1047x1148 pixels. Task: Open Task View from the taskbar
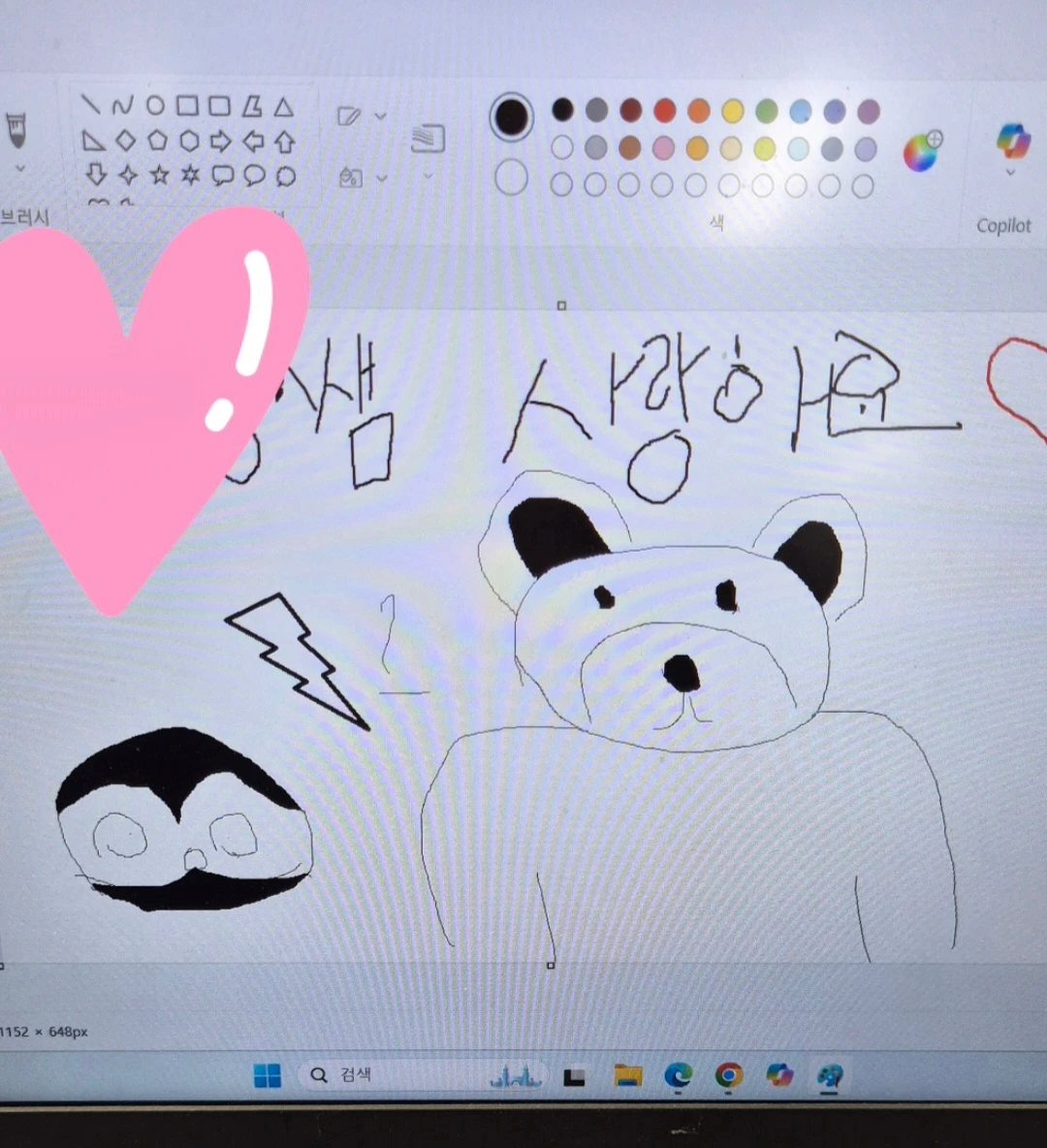(x=574, y=1076)
